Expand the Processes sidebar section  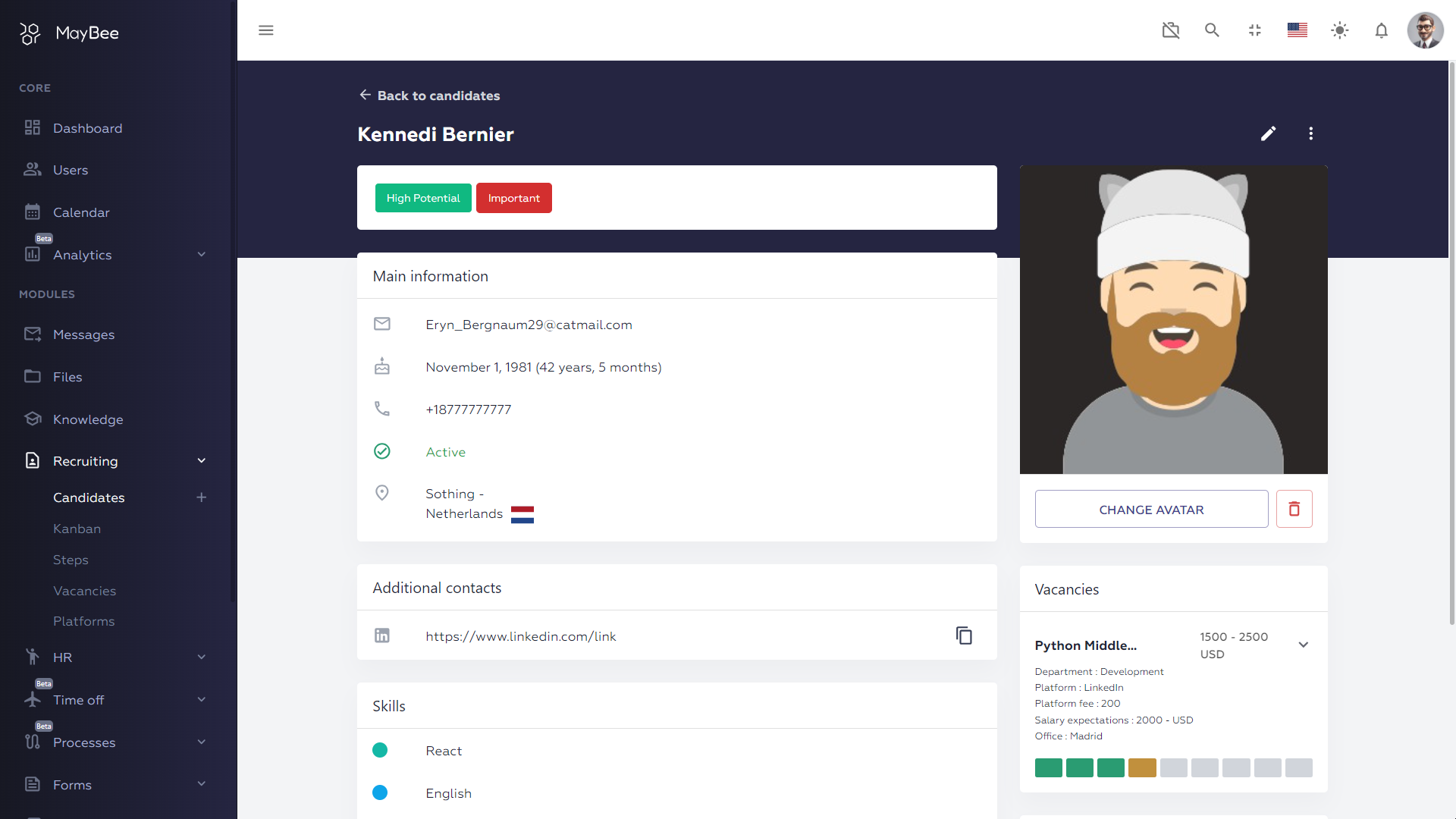click(x=202, y=742)
